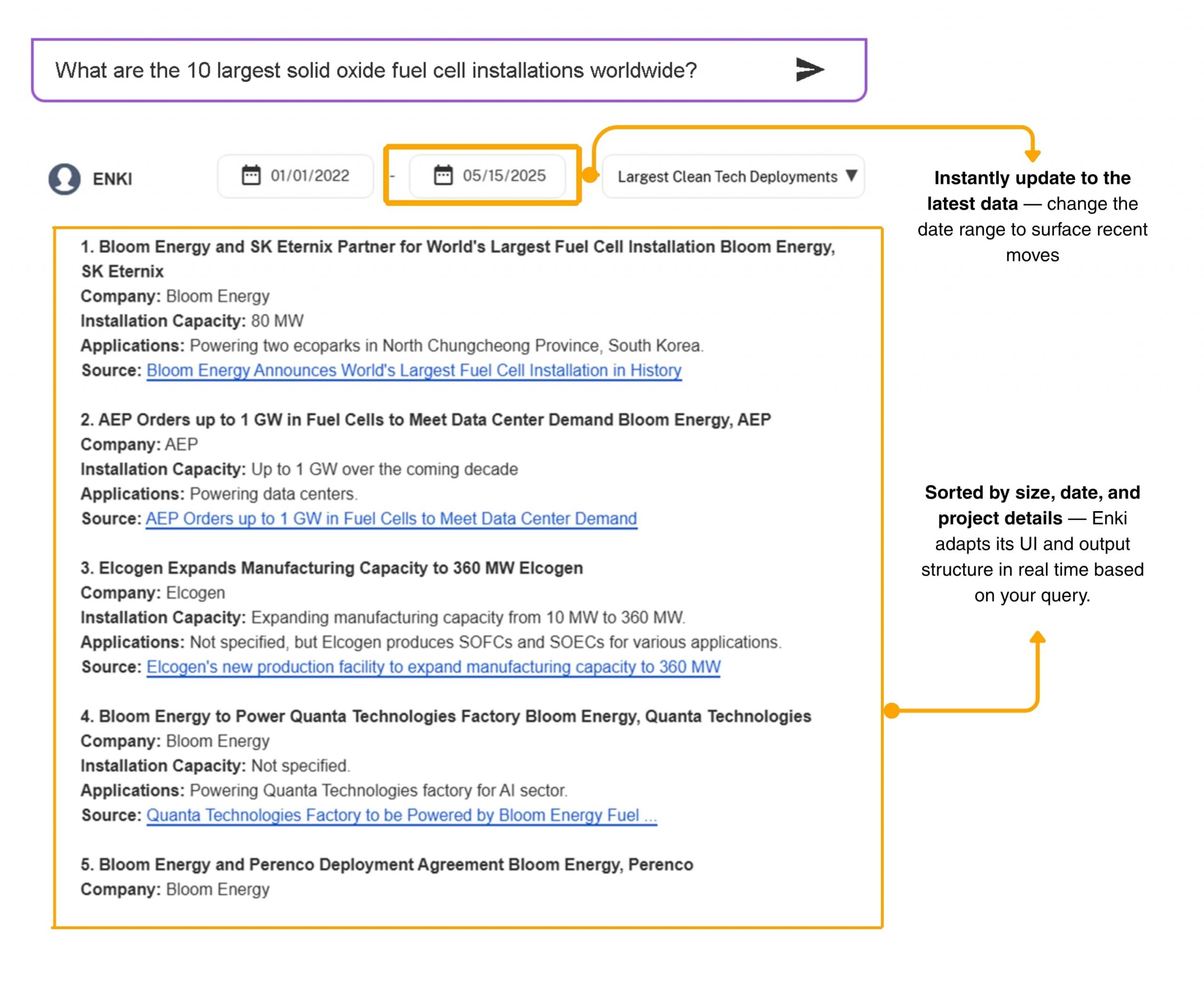Click the 05/15/2025 end date field
Viewport: 1204px width, 1003px height.
504,175
